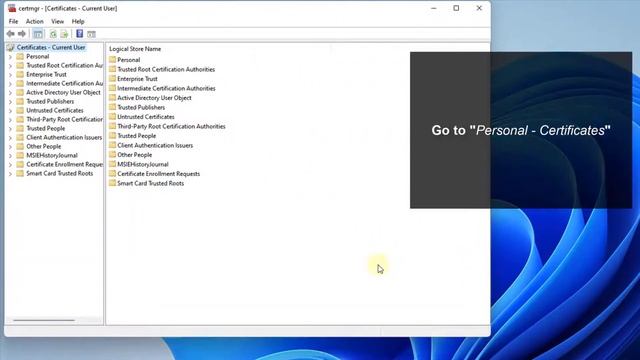Open the Action menu
The image size is (640, 360).
coord(35,21)
